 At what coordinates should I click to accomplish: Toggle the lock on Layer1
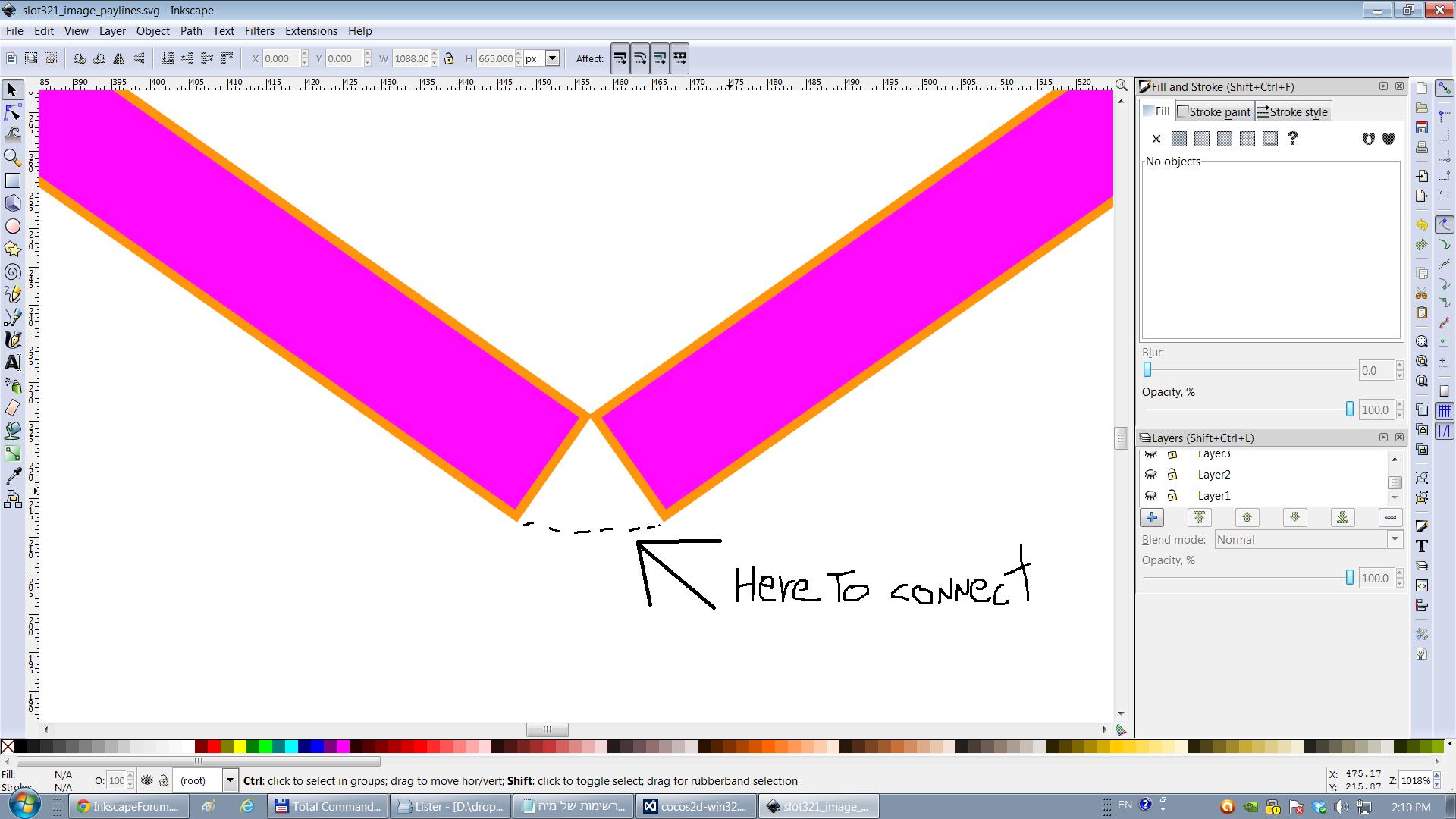pyautogui.click(x=1172, y=496)
